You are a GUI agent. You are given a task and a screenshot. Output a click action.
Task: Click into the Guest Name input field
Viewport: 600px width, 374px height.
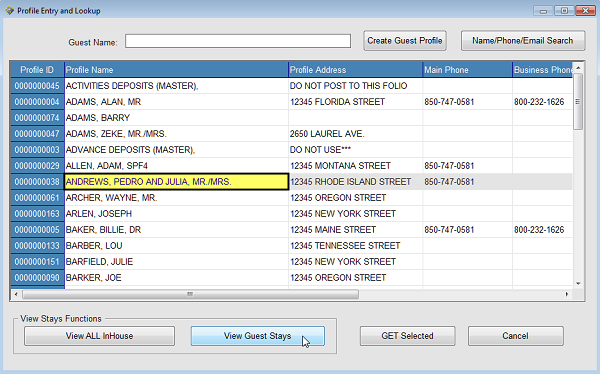click(238, 41)
